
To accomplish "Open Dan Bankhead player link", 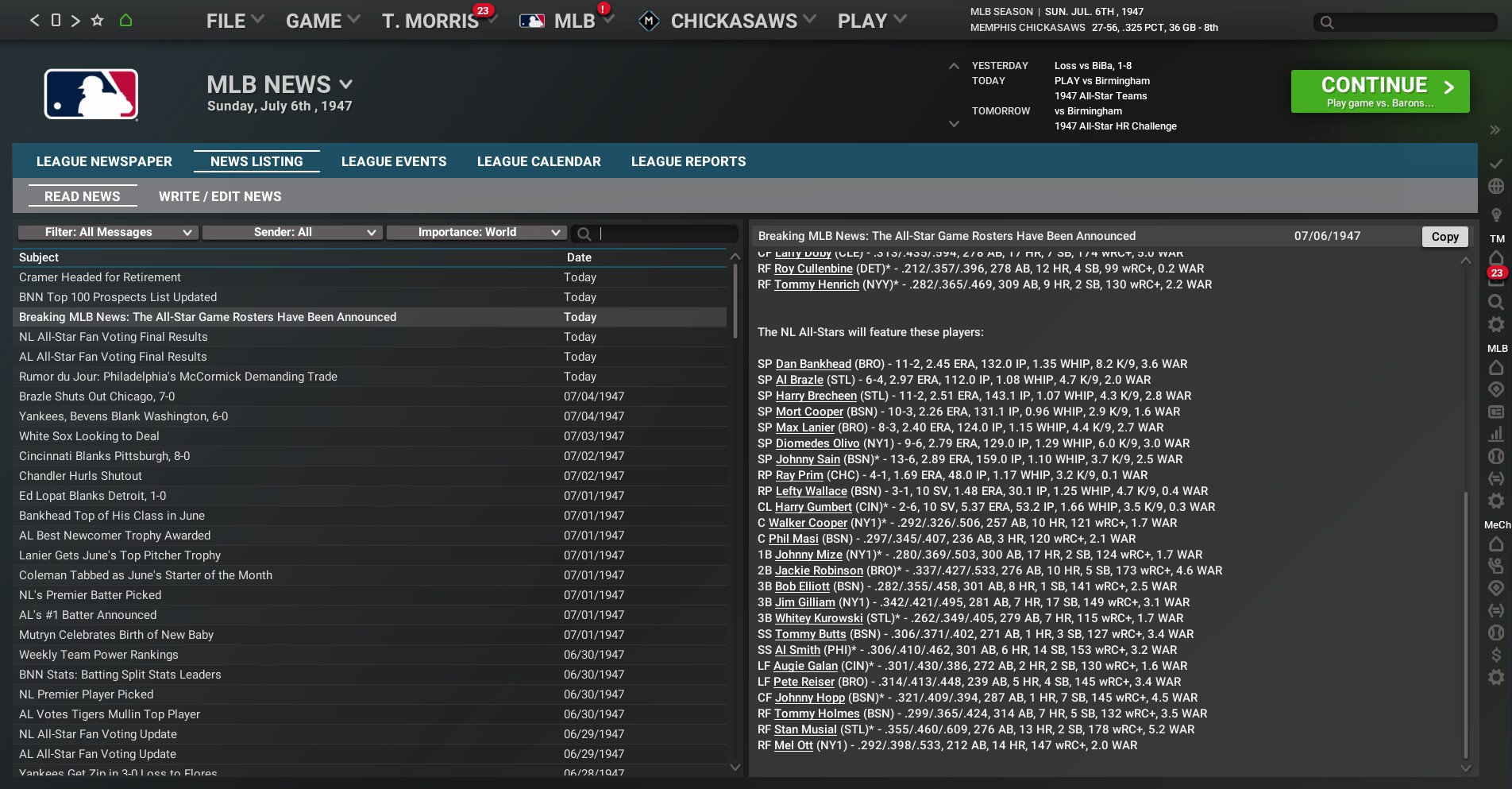I will [813, 364].
